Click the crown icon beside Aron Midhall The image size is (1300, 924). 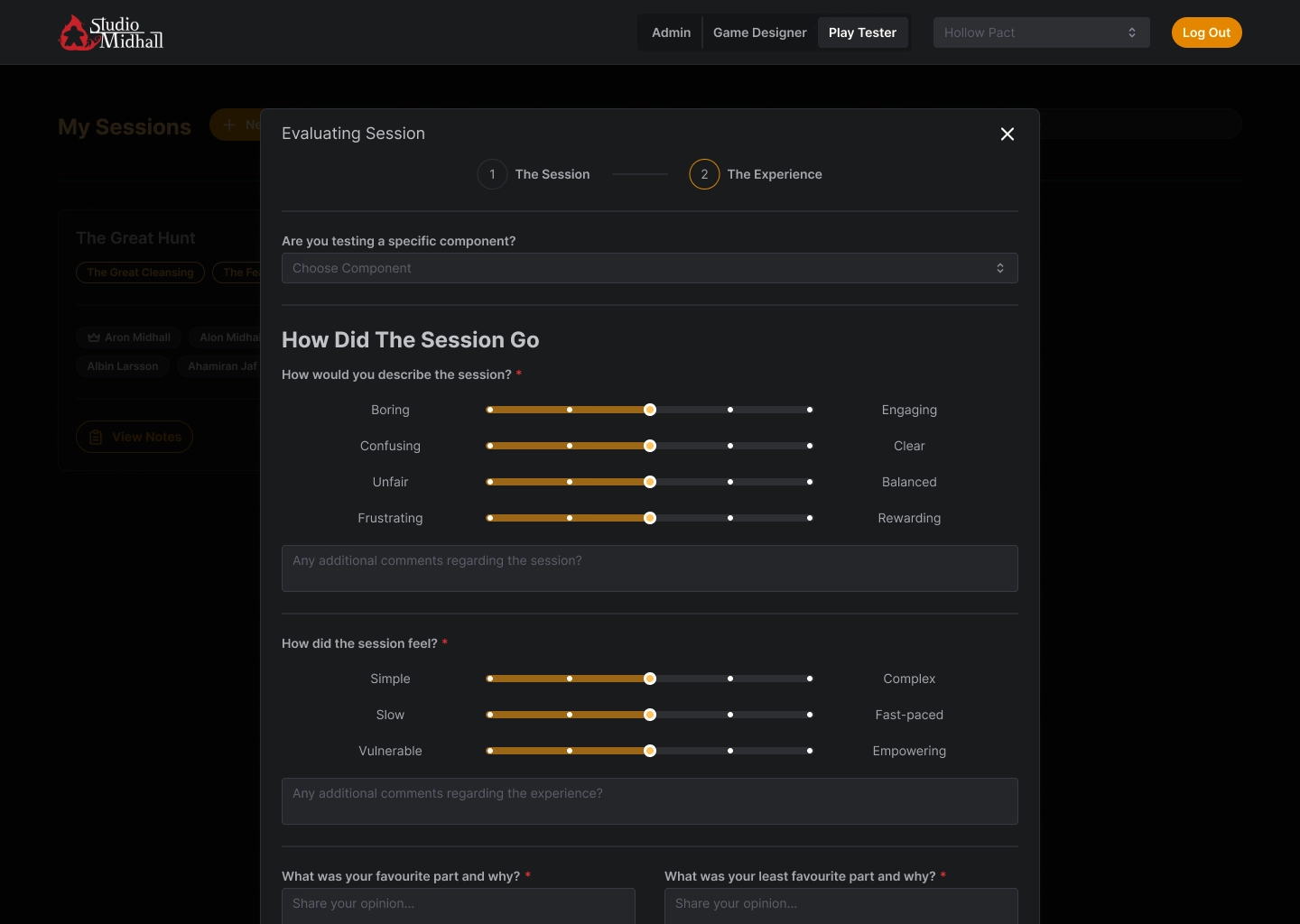[x=94, y=337]
